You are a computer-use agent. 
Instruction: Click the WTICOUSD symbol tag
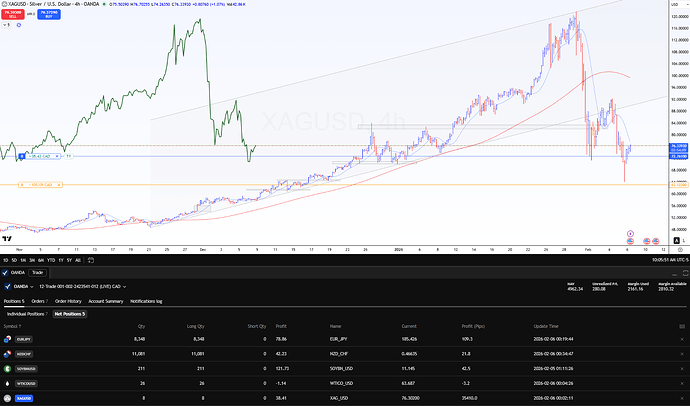coord(26,384)
